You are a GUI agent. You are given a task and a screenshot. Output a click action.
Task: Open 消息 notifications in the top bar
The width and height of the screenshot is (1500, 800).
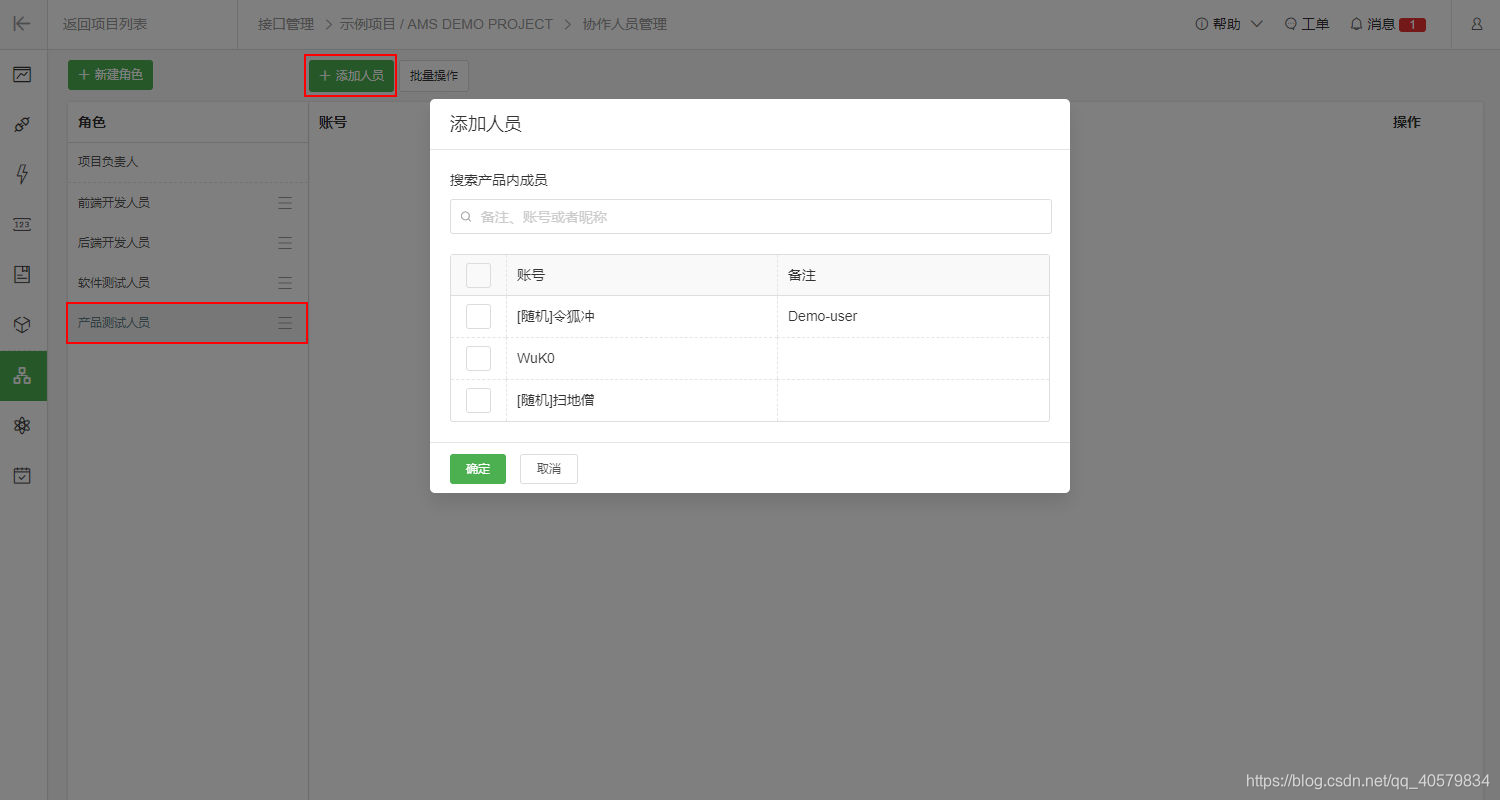[x=1388, y=24]
